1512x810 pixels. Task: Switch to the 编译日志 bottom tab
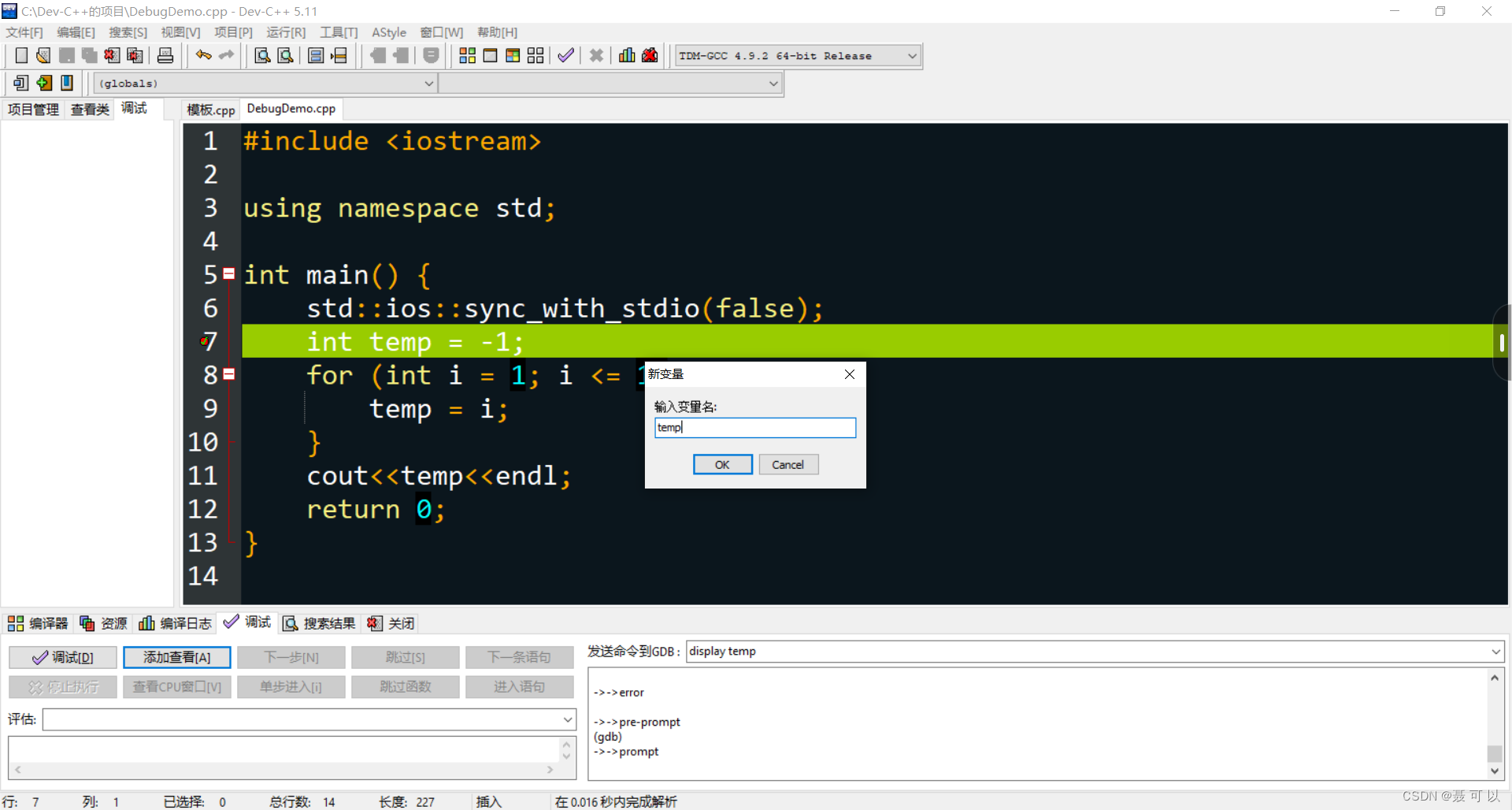[x=175, y=623]
